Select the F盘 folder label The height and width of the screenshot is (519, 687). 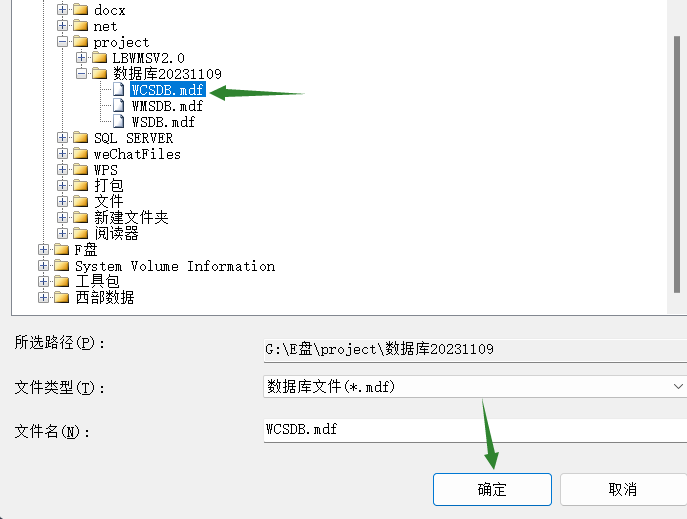click(85, 250)
